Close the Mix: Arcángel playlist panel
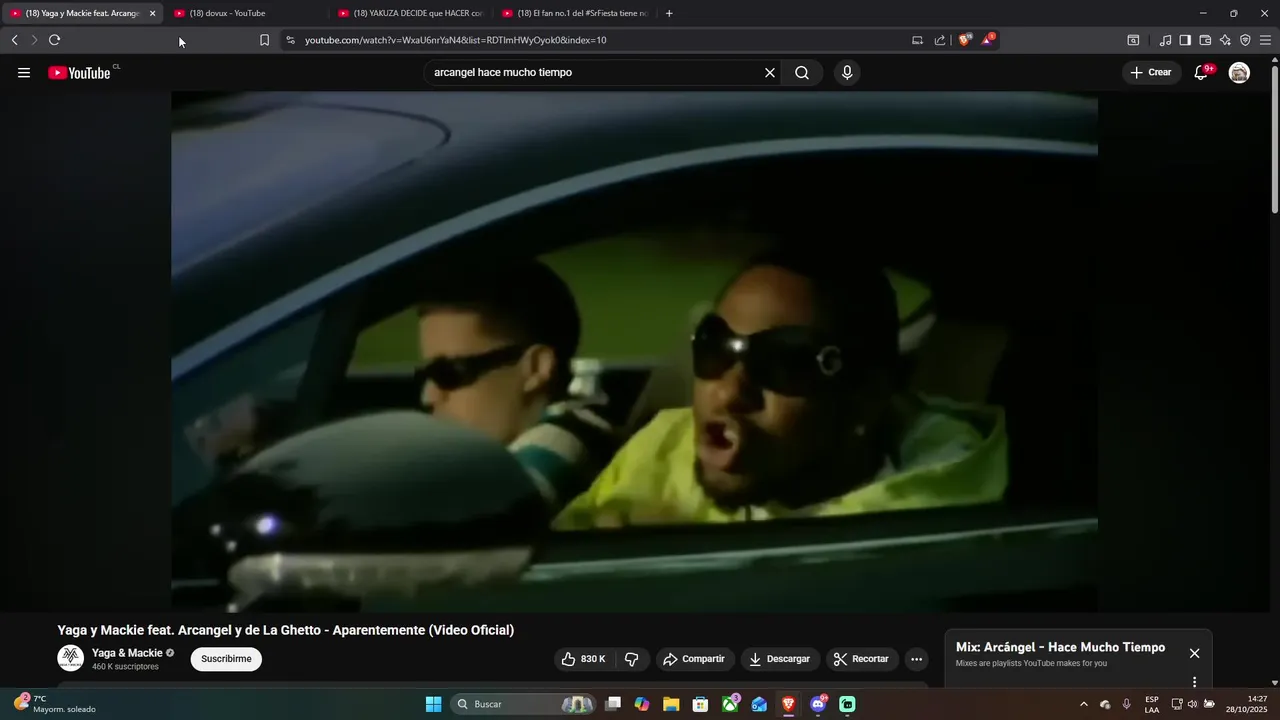Screen dimensions: 1280x720 pos(1194,653)
